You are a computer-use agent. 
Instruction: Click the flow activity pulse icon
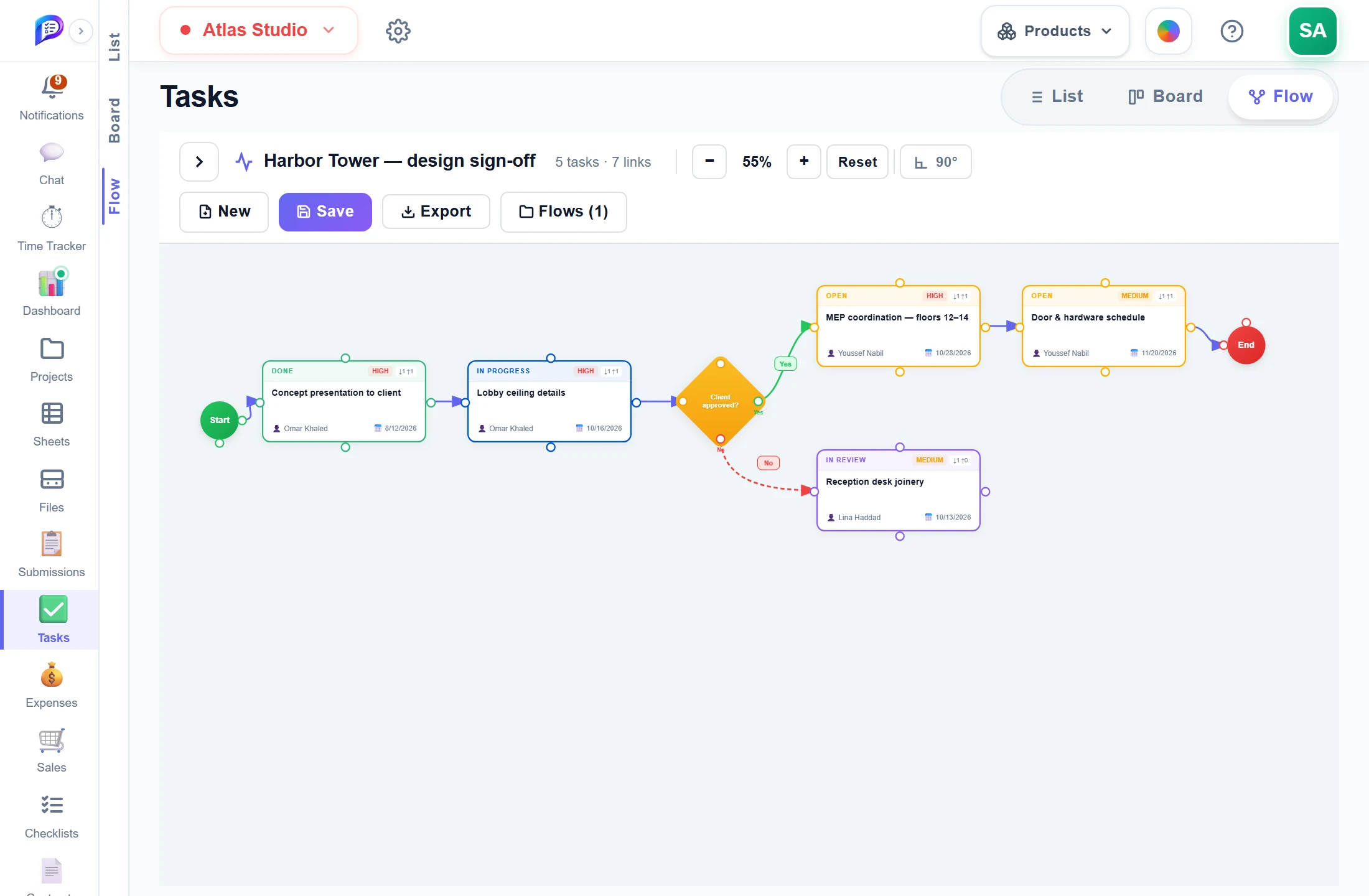pos(243,162)
